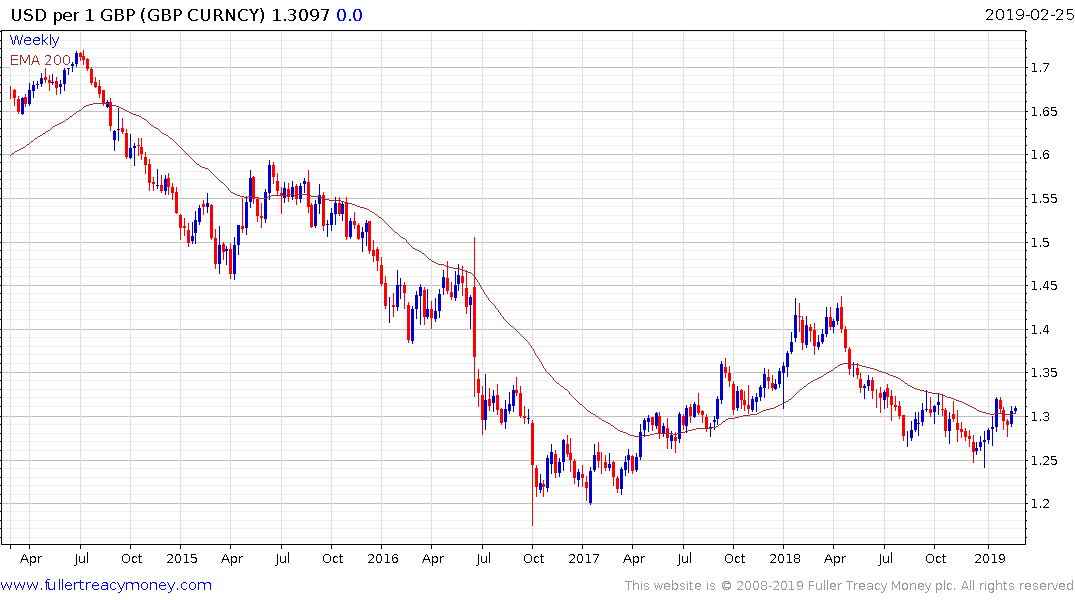The image size is (1075, 600).
Task: Click the 1.6 price axis label
Action: pos(1040,155)
